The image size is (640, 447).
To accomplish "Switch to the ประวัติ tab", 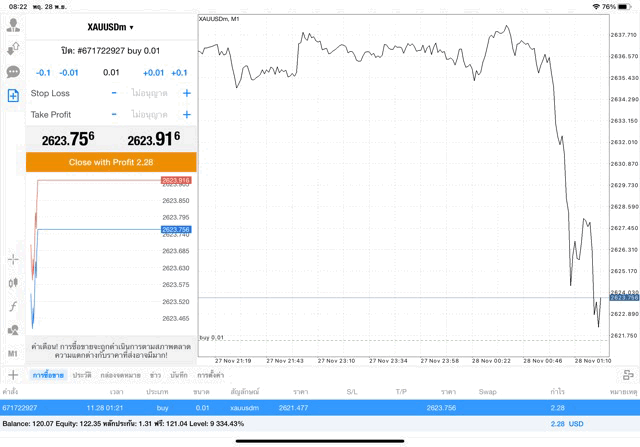I will 80,375.
